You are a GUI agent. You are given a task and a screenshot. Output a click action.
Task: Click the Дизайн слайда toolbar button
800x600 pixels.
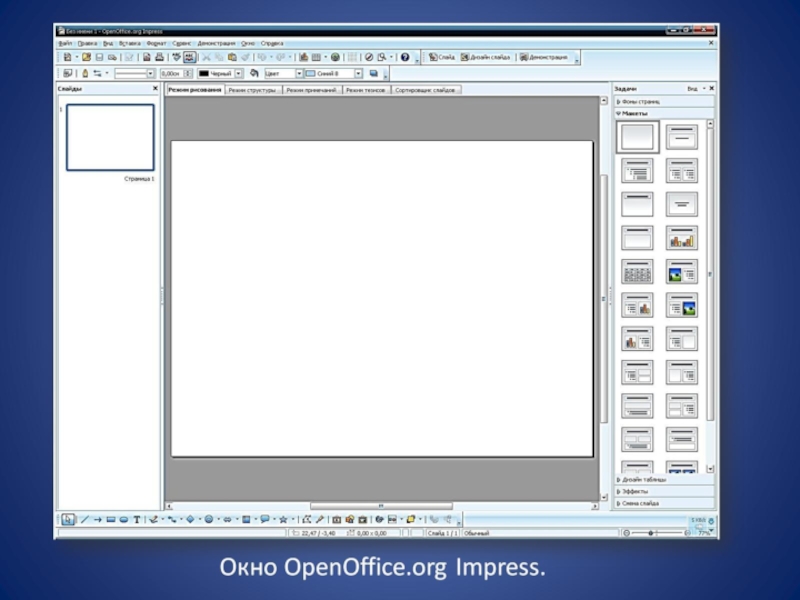(486, 58)
